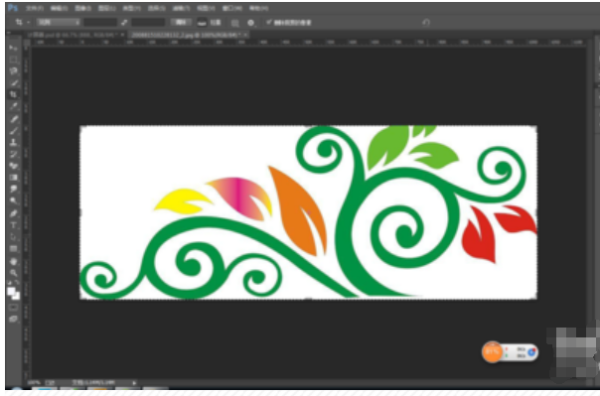Screen dimensions: 600x396
Task: Click the foreground color swatch
Action: (11, 291)
